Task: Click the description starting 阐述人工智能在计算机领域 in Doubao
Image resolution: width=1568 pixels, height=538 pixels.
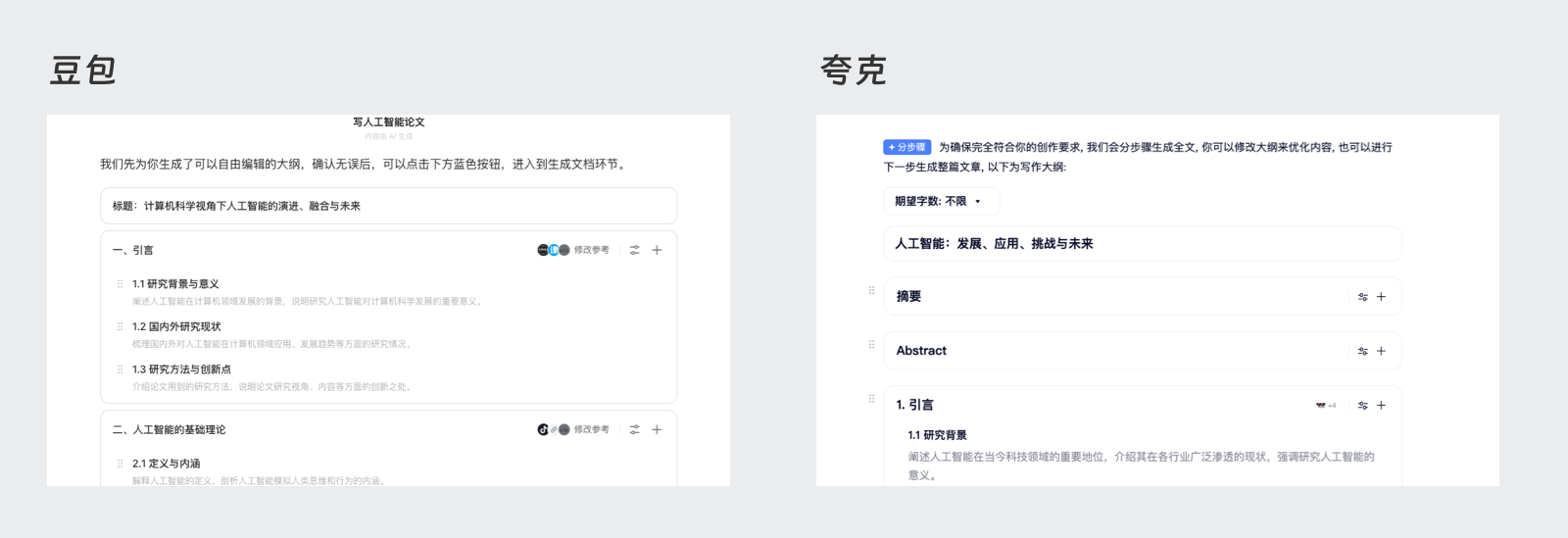Action: click(307, 301)
